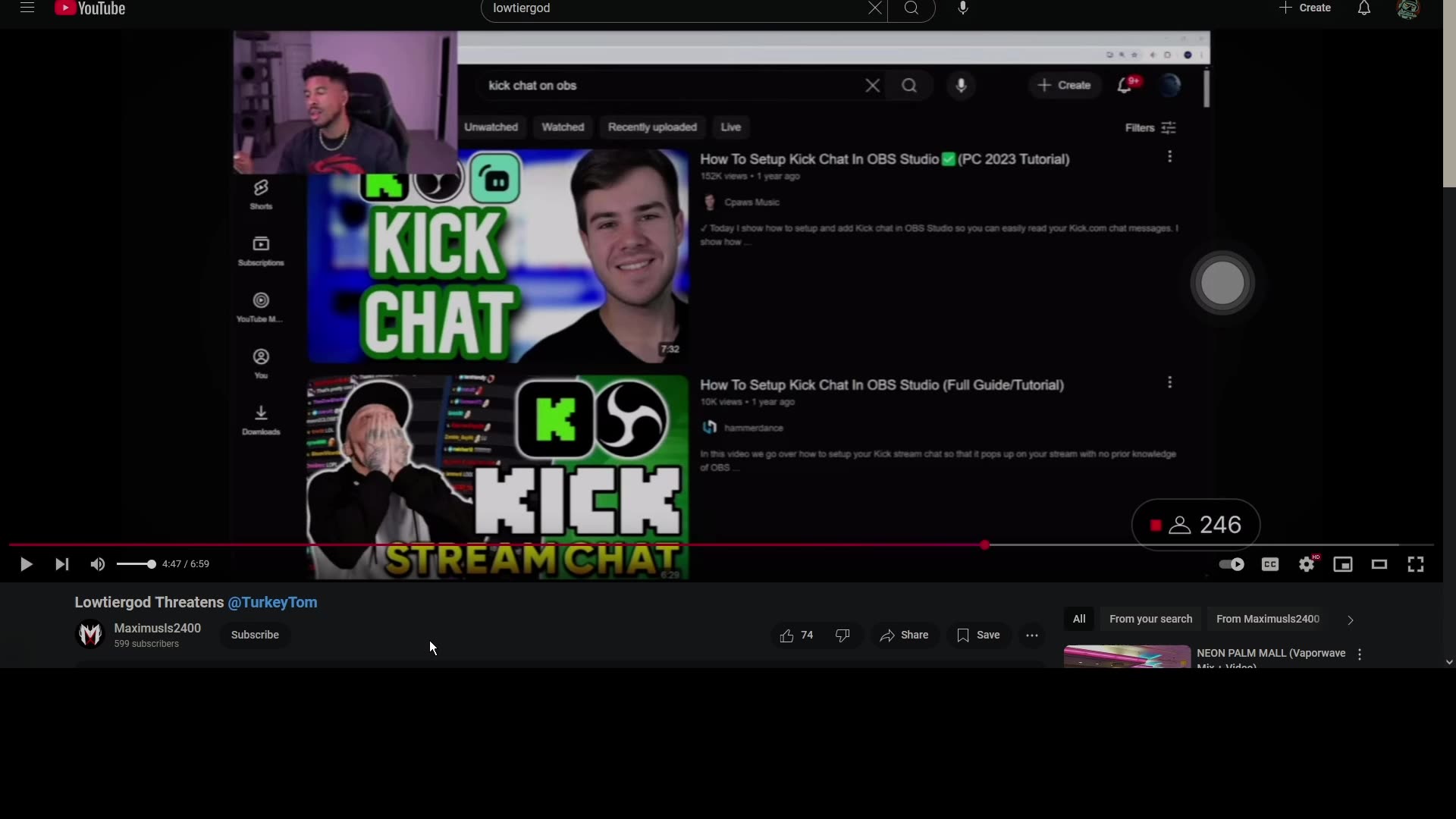Subscribe to Maximusls2400
Image resolution: width=1456 pixels, height=819 pixels.
click(255, 635)
